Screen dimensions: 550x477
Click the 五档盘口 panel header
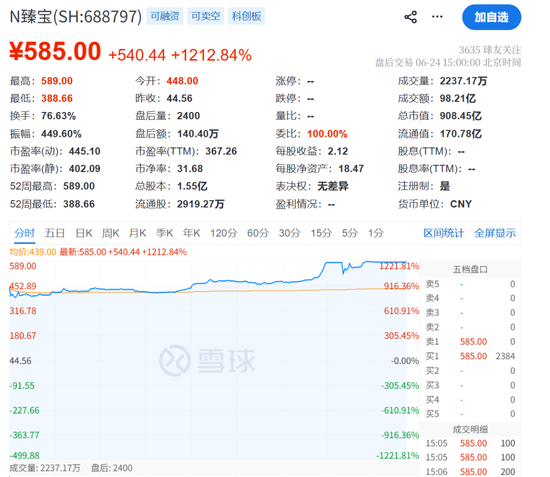(470, 269)
